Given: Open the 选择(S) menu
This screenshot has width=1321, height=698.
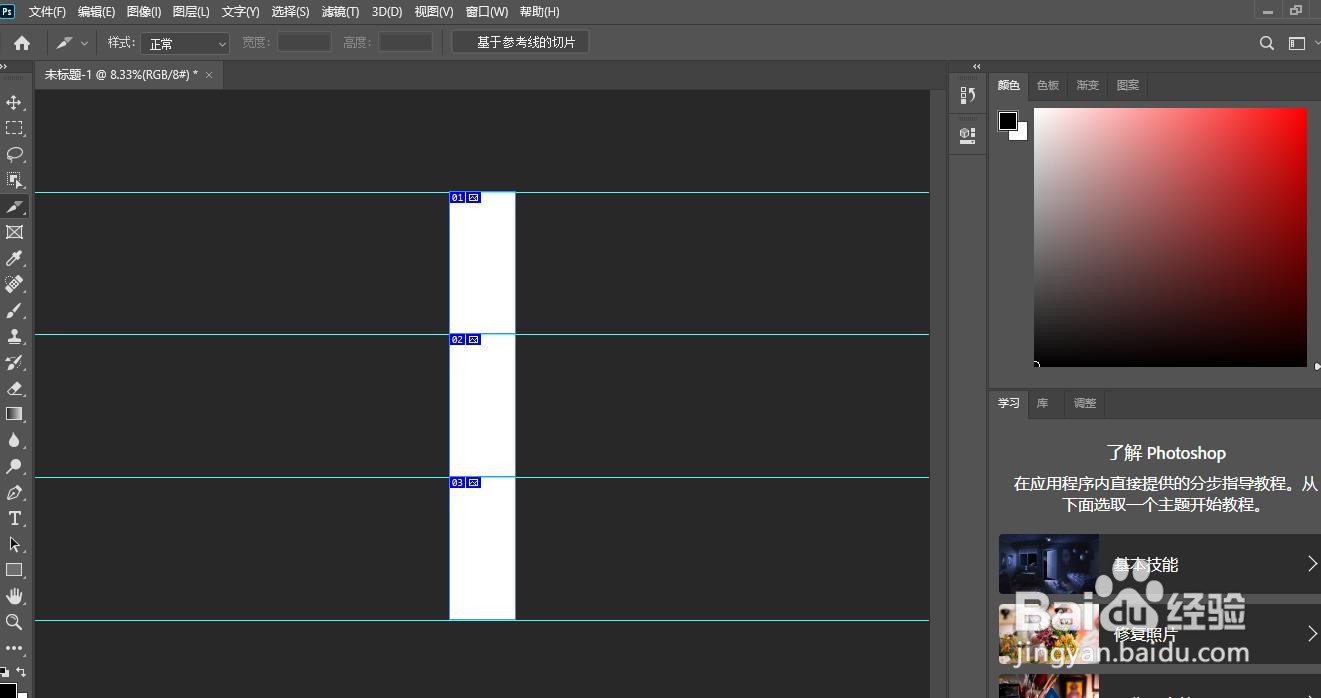Looking at the screenshot, I should point(290,12).
